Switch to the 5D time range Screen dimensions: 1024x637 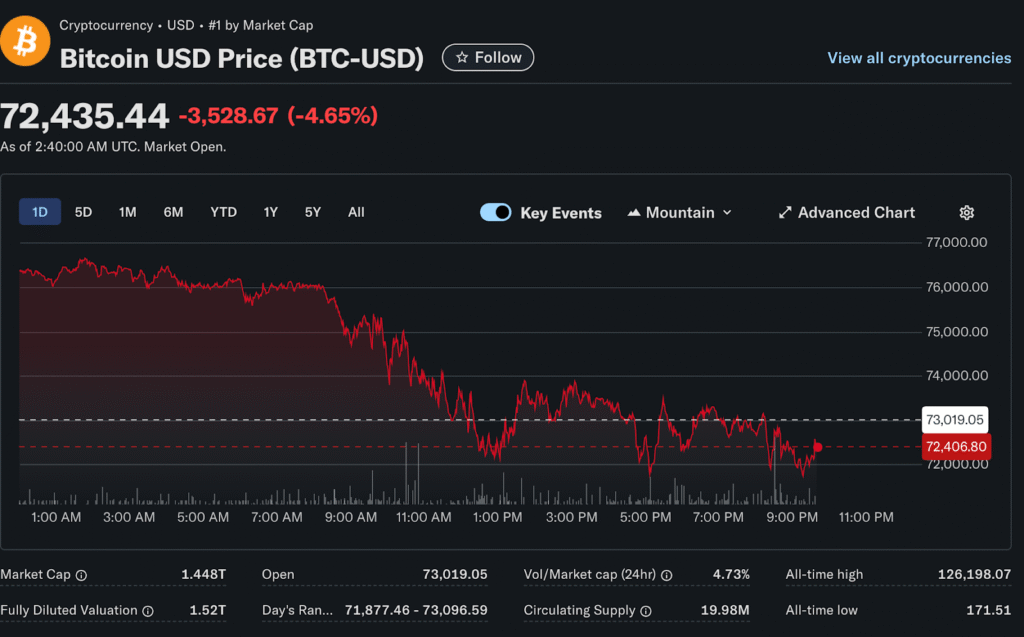84,212
